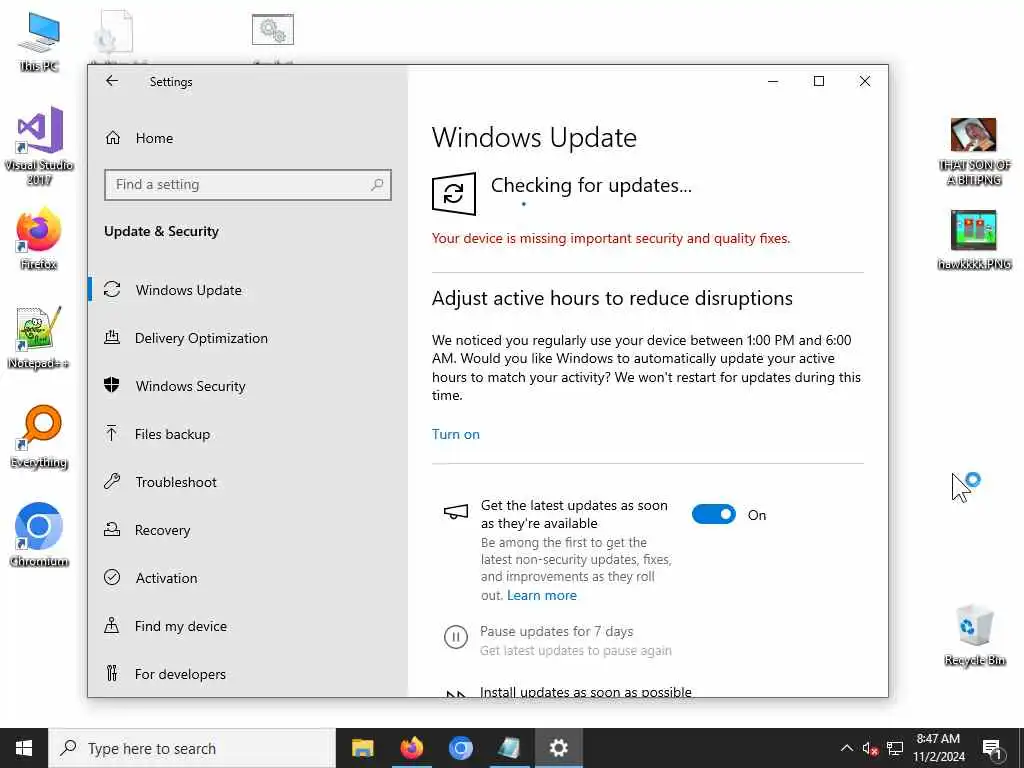Screen dimensions: 1024x768
Task: Toggle Get the latest updates switch
Action: 714,515
